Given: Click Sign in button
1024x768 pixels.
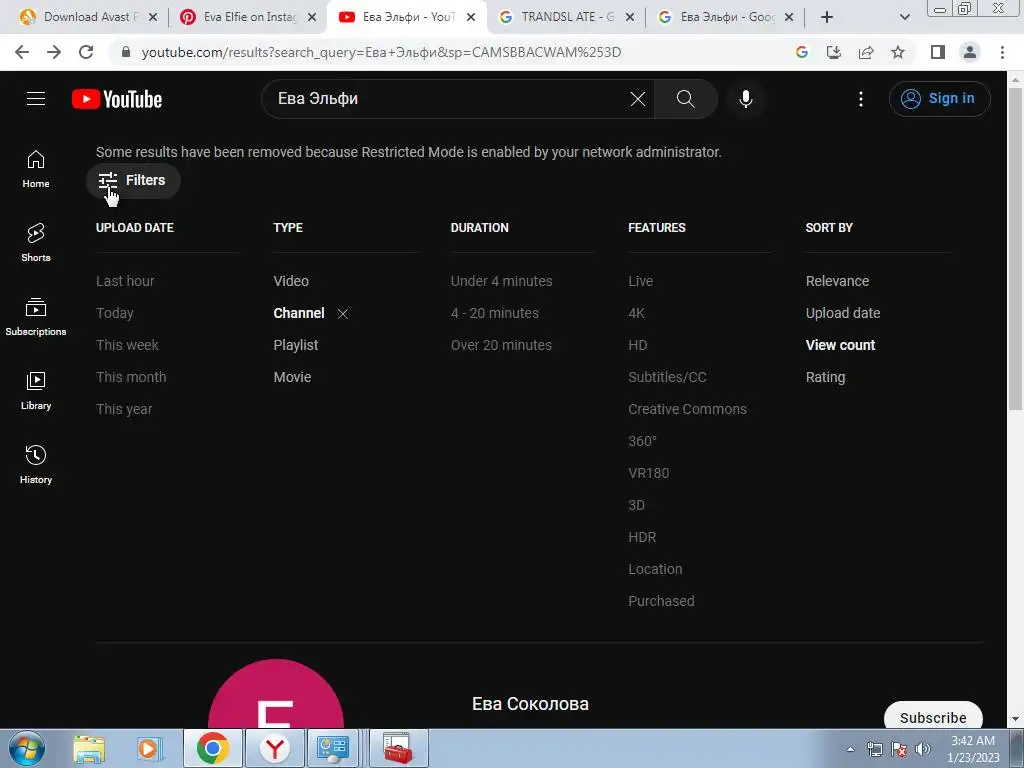Looking at the screenshot, I should [x=939, y=99].
